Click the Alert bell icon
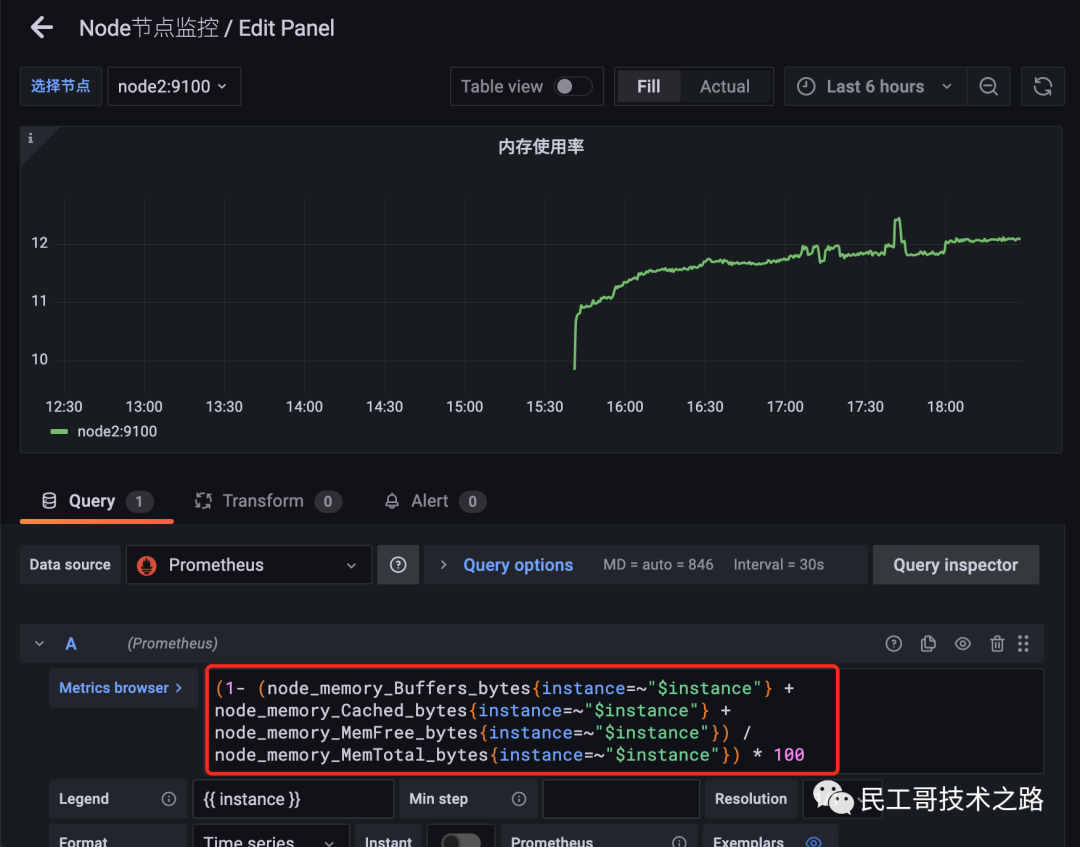Screen dimensions: 1080x847 pos(392,501)
